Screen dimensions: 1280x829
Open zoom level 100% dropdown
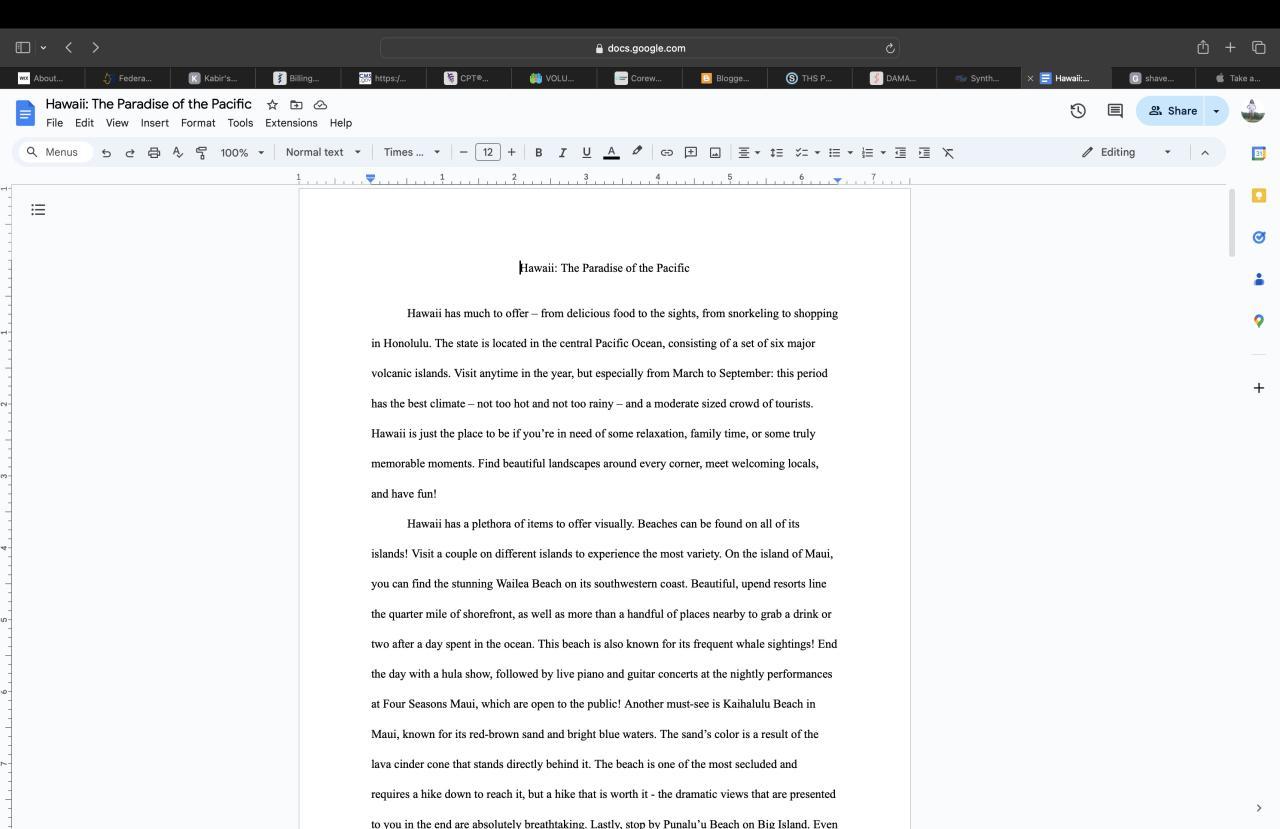point(243,152)
